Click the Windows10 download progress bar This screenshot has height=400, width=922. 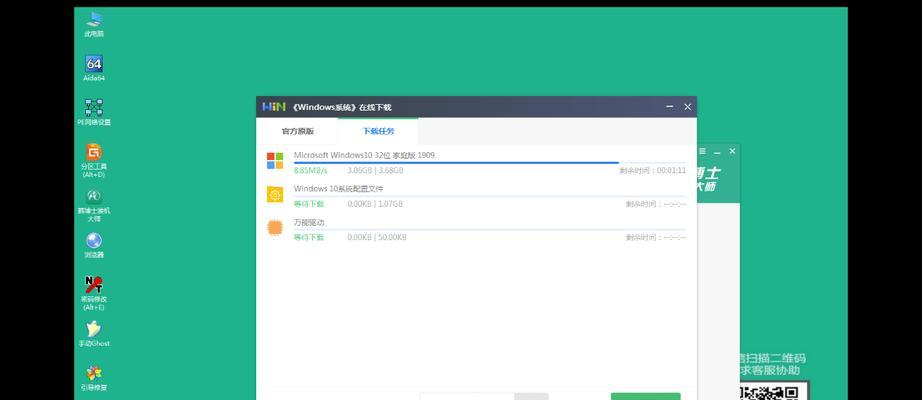(x=489, y=162)
